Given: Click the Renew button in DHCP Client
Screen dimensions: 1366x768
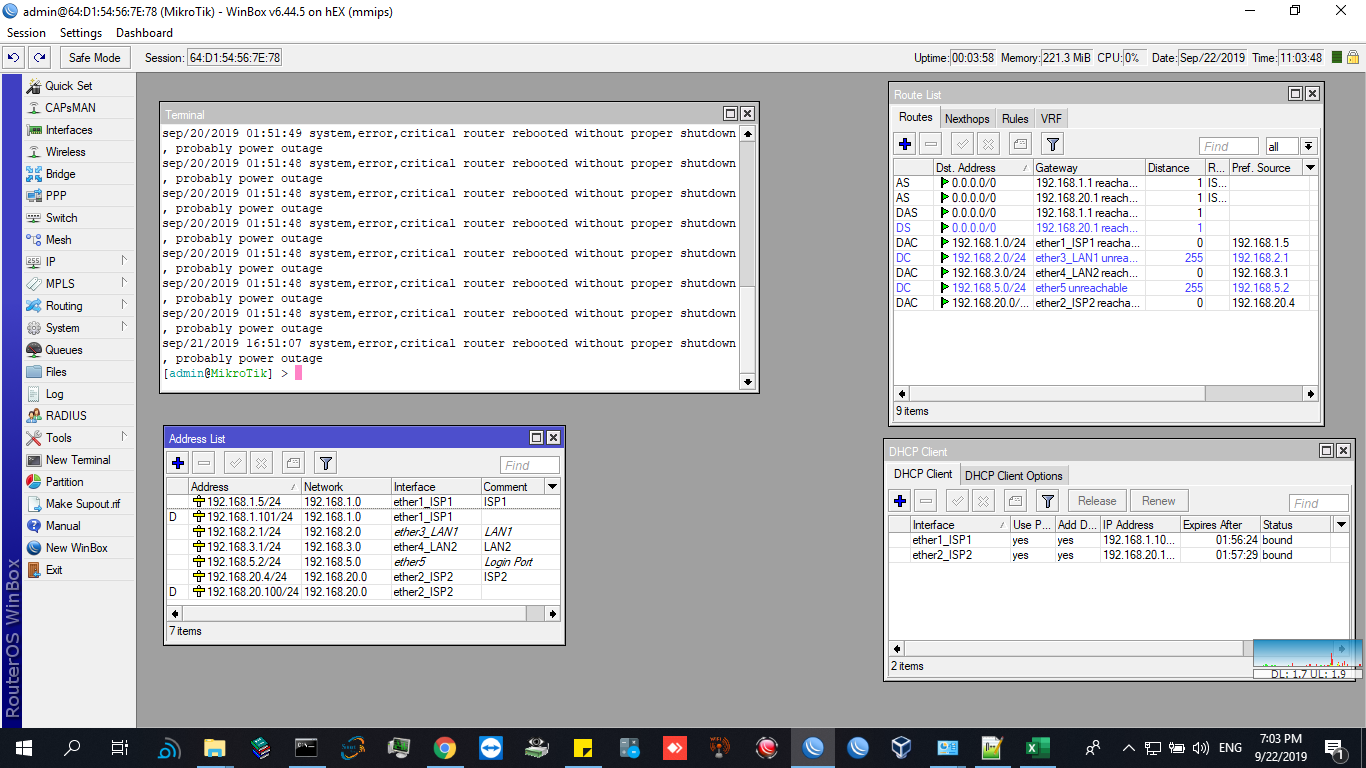Looking at the screenshot, I should [1159, 501].
